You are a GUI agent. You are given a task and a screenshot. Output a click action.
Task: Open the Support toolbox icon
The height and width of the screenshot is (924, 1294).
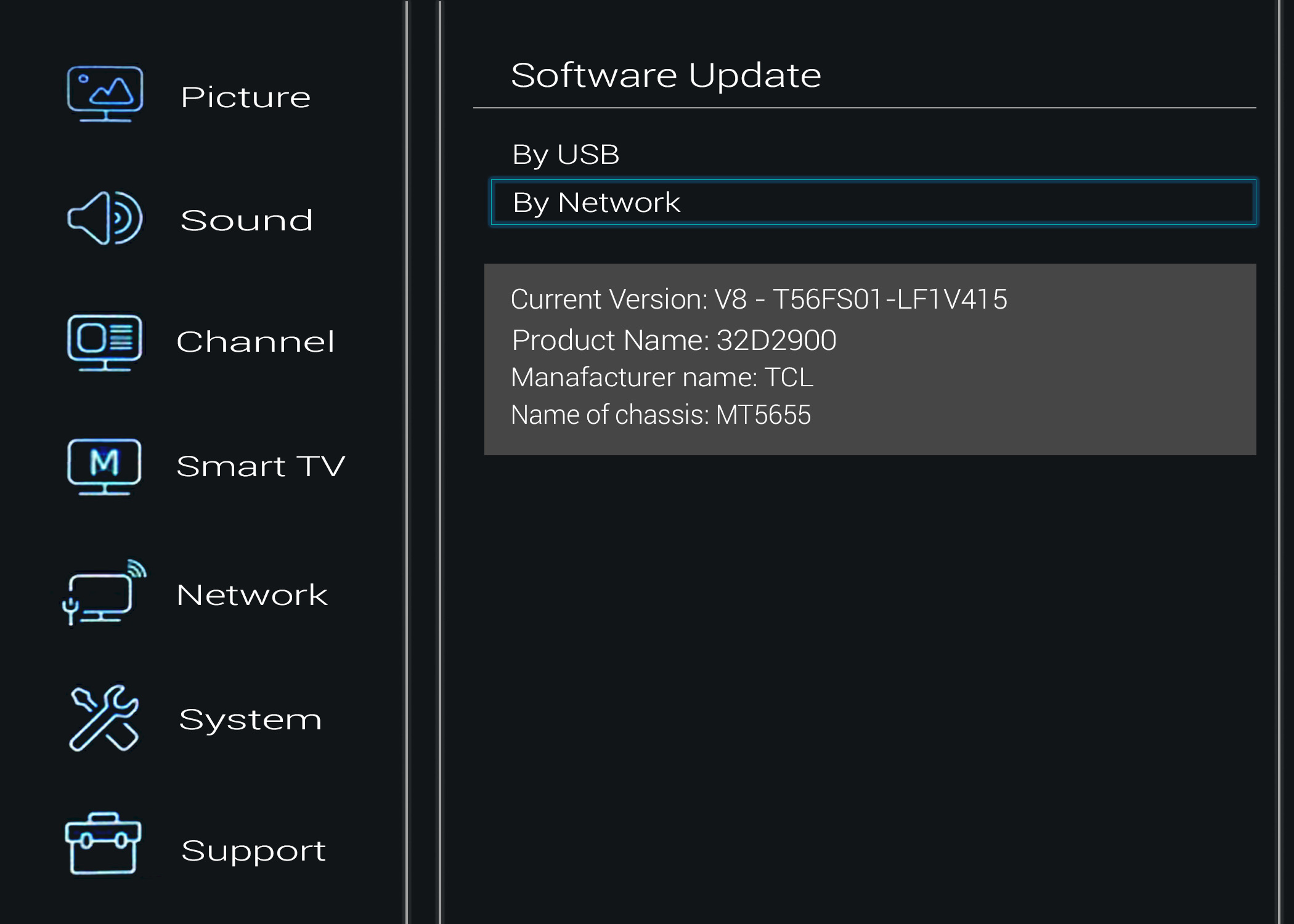pos(103,843)
